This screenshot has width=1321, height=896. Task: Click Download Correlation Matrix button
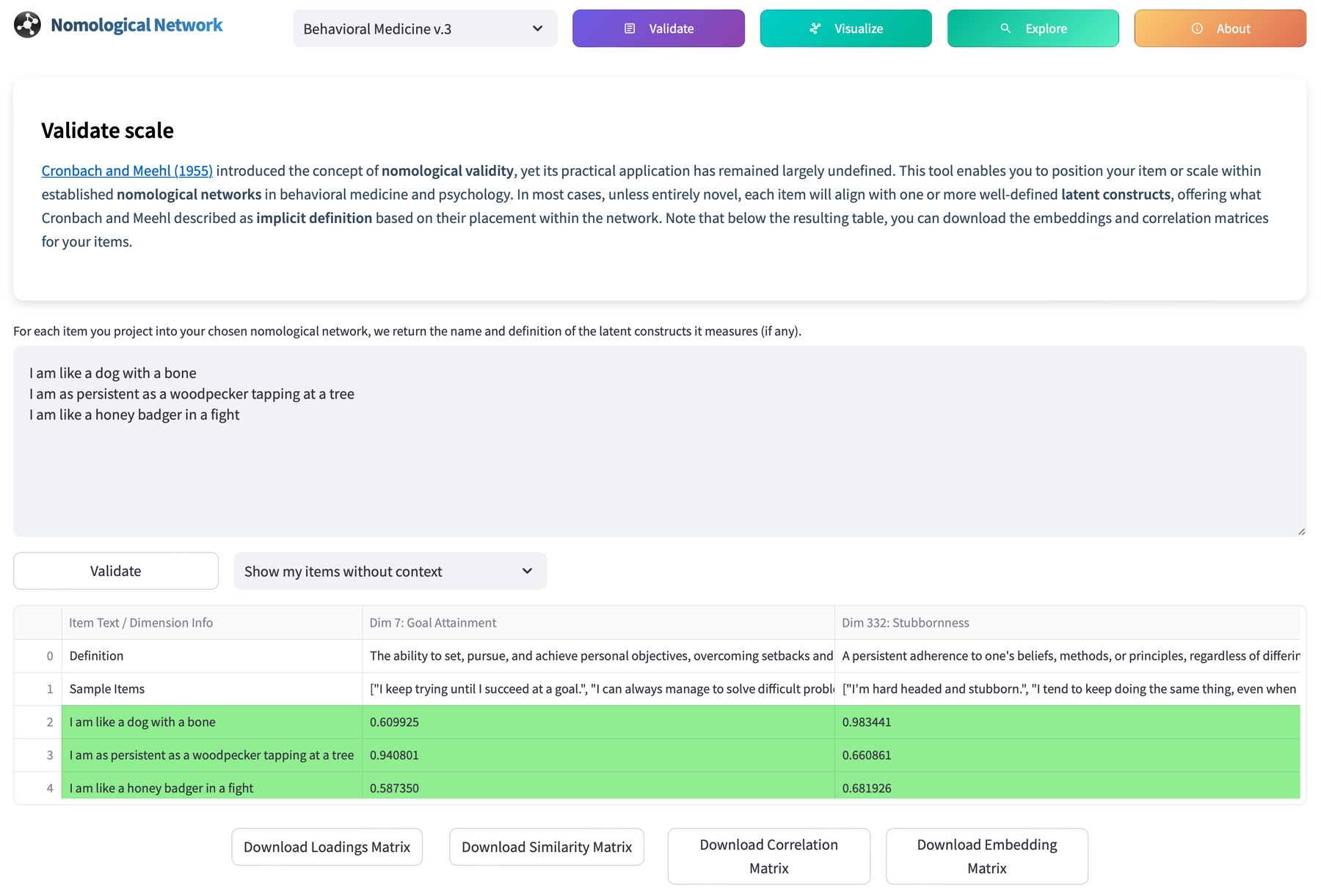click(769, 856)
